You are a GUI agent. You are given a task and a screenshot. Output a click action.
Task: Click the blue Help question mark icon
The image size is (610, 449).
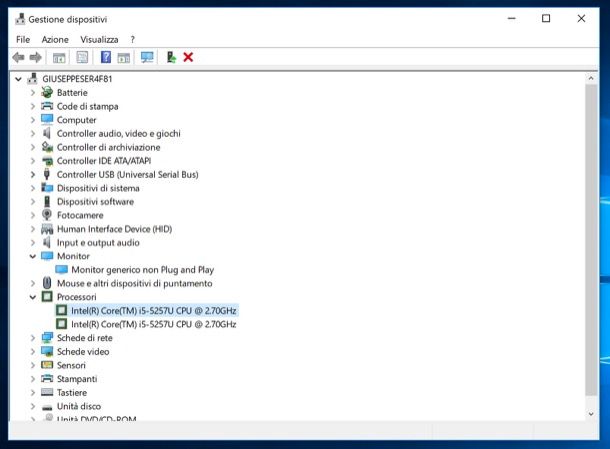click(106, 58)
